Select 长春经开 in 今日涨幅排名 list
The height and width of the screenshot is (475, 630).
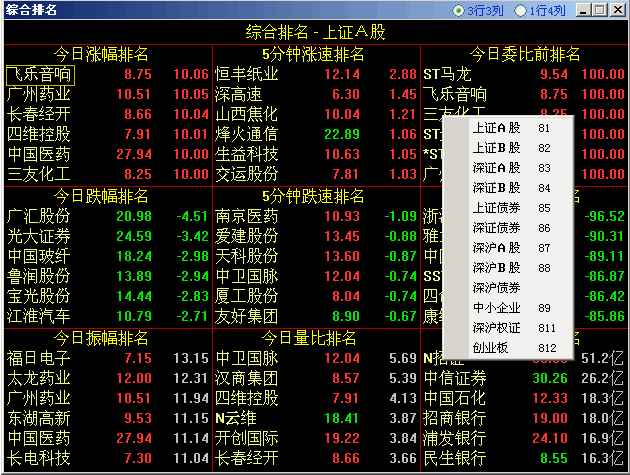tap(108, 114)
